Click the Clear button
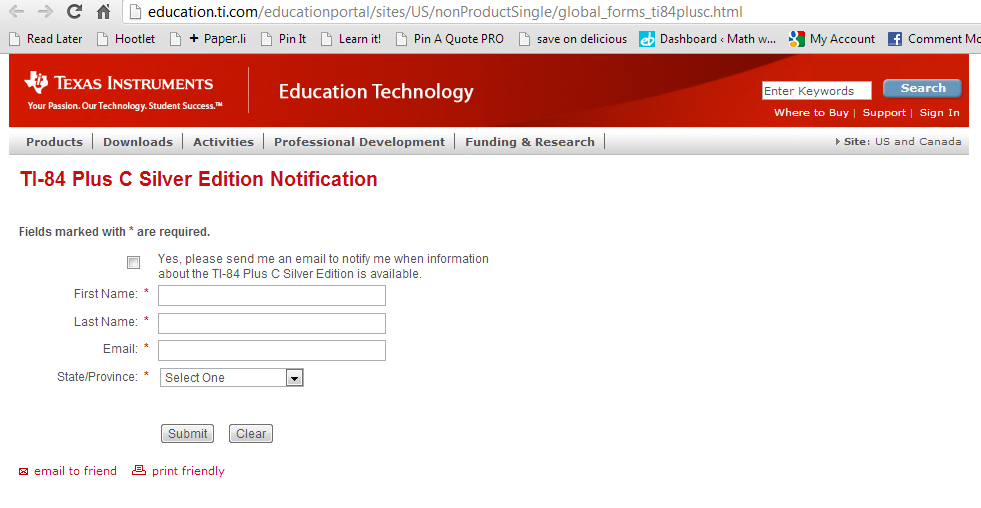The width and height of the screenshot is (981, 508). 251,434
